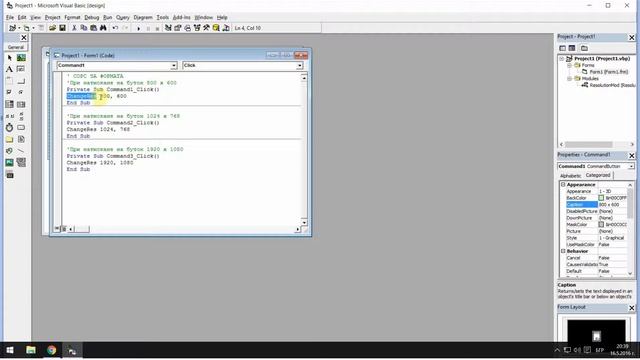Select the OLE control in the toolbox
This screenshot has height=360, width=640.
tap(9, 174)
